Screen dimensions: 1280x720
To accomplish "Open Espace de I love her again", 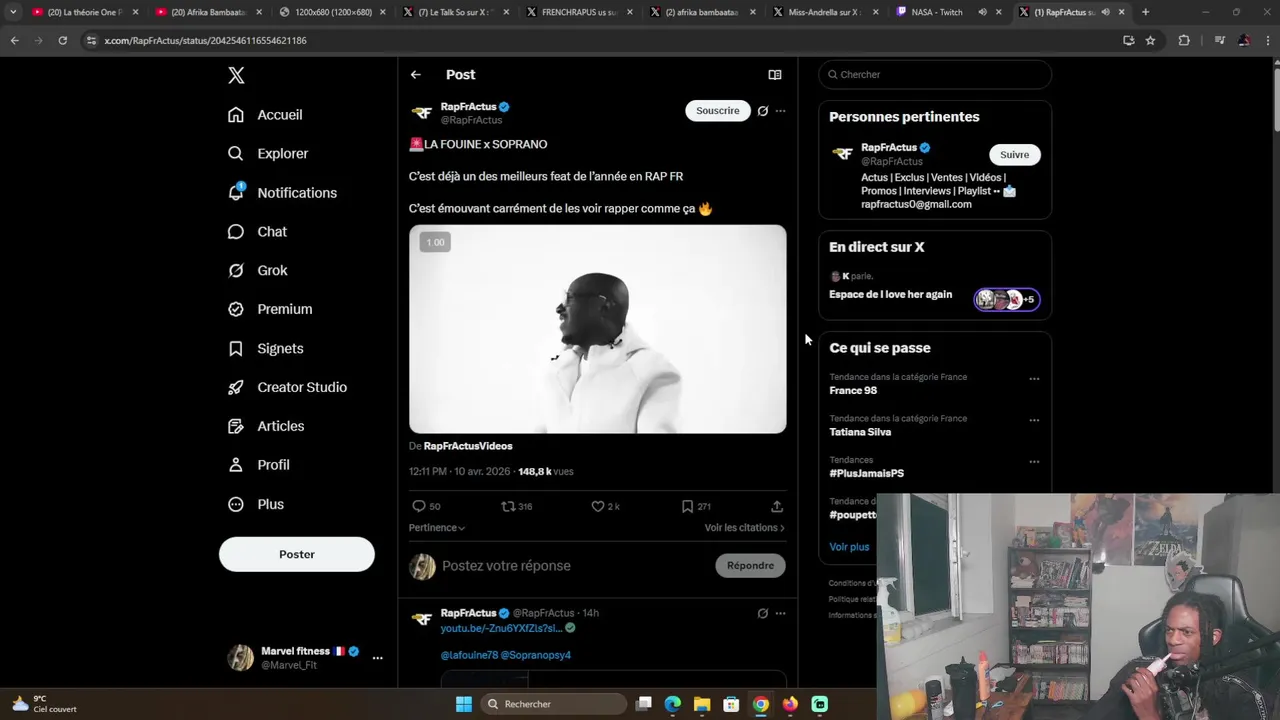I will [x=890, y=295].
